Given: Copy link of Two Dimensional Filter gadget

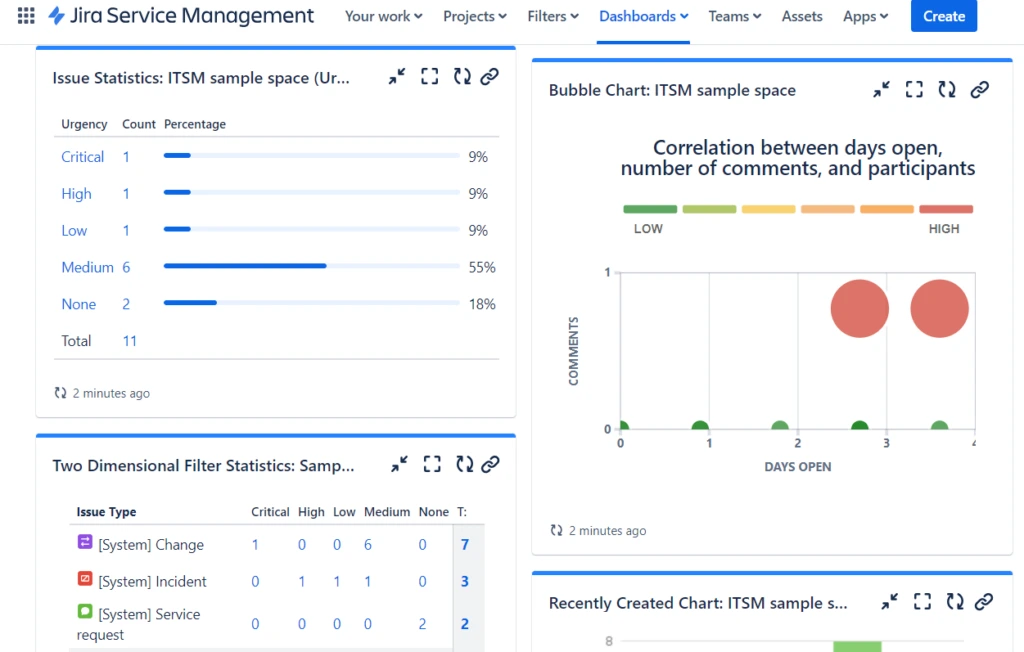Looking at the screenshot, I should [490, 465].
